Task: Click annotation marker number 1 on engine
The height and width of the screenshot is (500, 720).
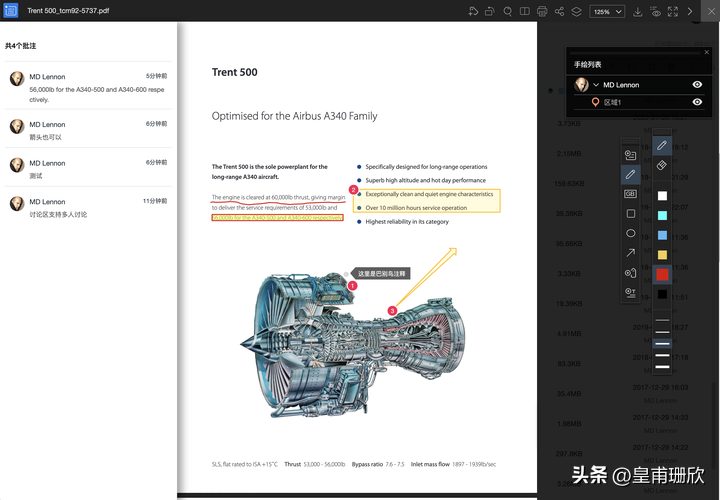Action: [x=352, y=286]
